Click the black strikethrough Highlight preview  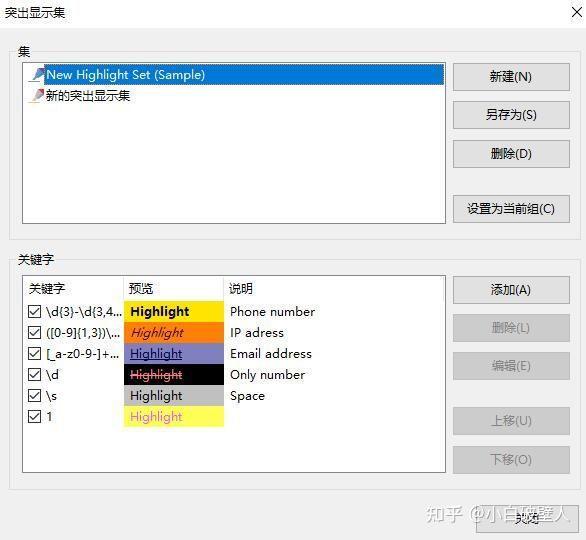click(x=174, y=374)
